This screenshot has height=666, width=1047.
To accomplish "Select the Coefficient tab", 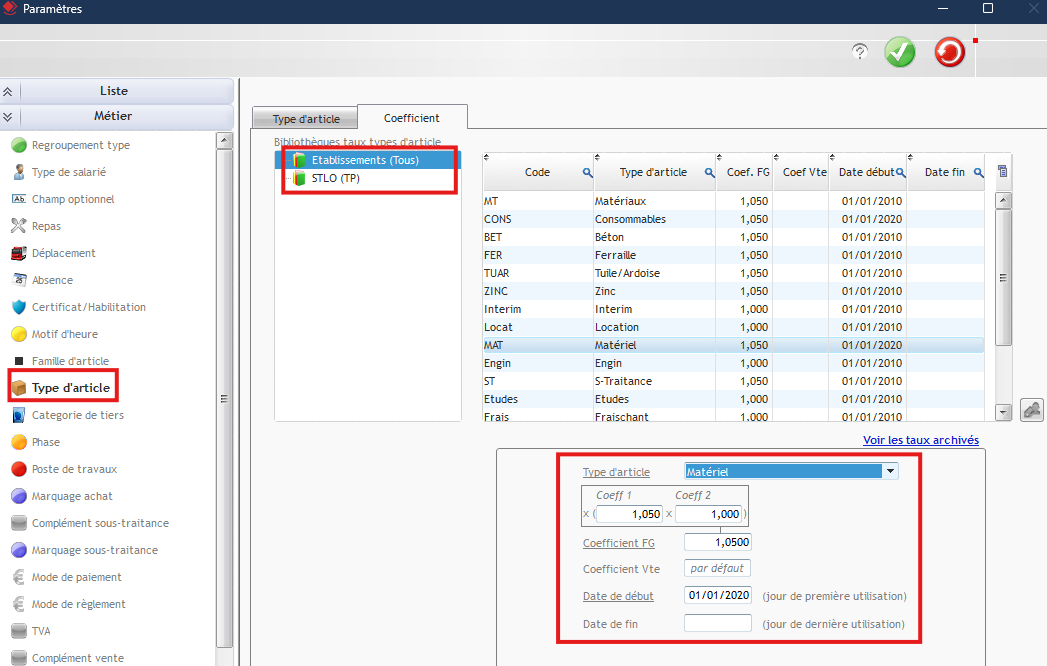I will click(411, 118).
